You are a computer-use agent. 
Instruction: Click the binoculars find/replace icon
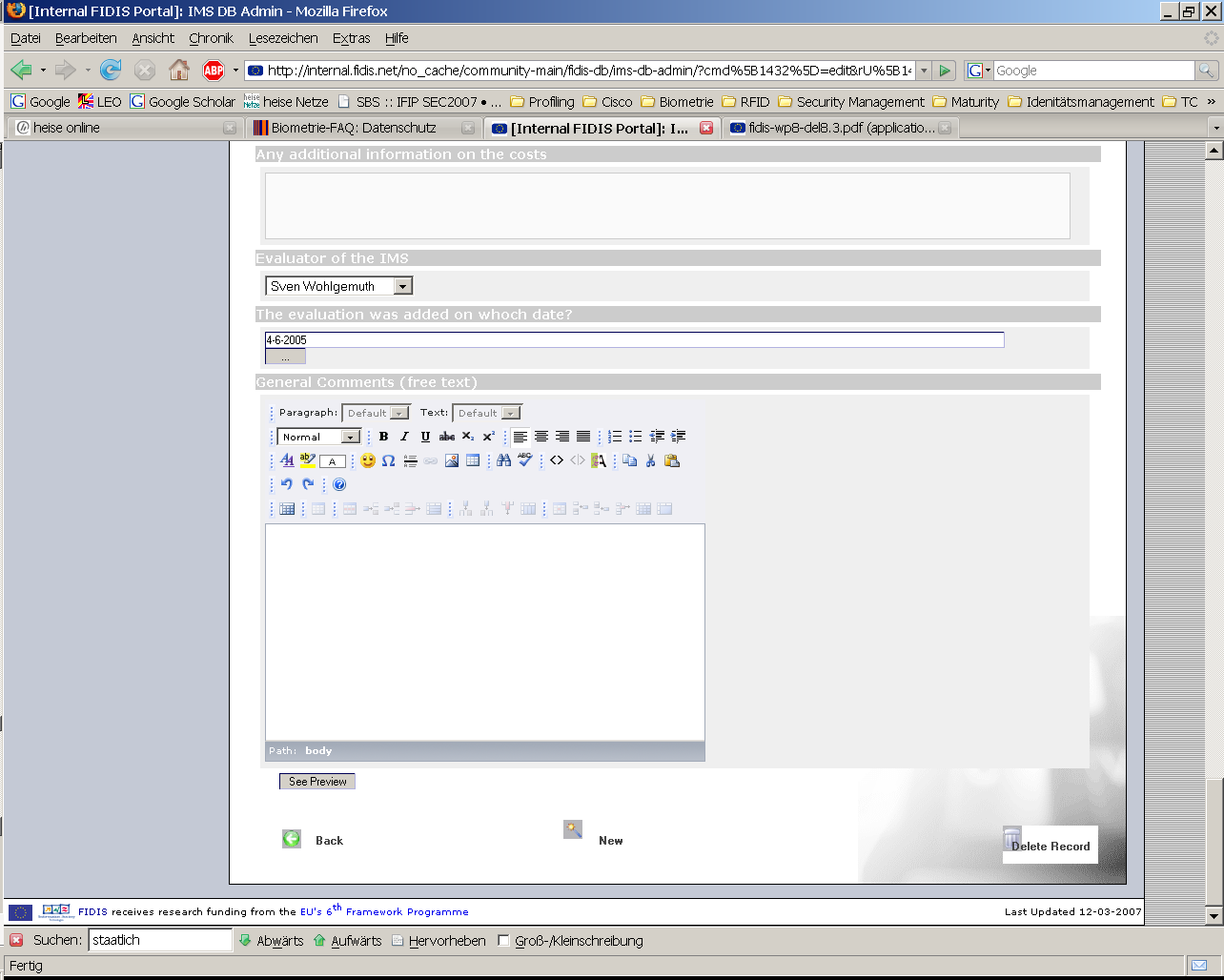504,460
